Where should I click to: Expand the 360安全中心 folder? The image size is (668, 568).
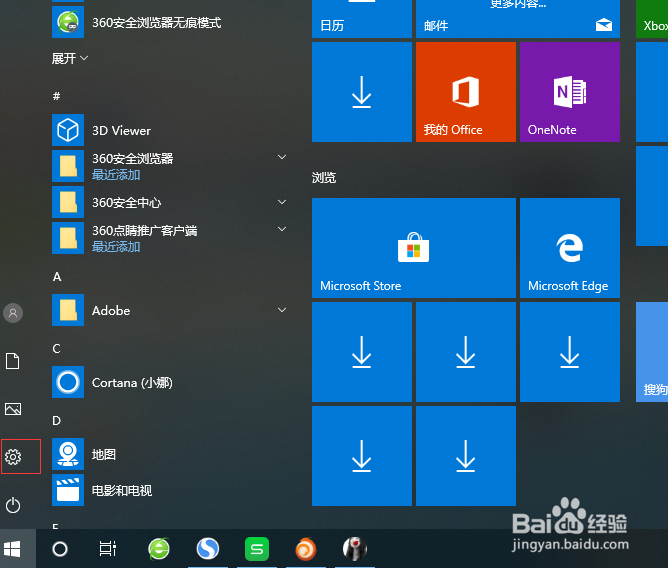[x=282, y=202]
